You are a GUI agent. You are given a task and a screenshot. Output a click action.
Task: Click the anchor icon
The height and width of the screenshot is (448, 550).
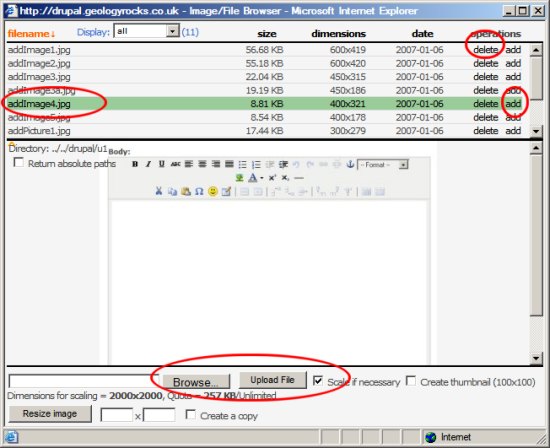(x=350, y=164)
